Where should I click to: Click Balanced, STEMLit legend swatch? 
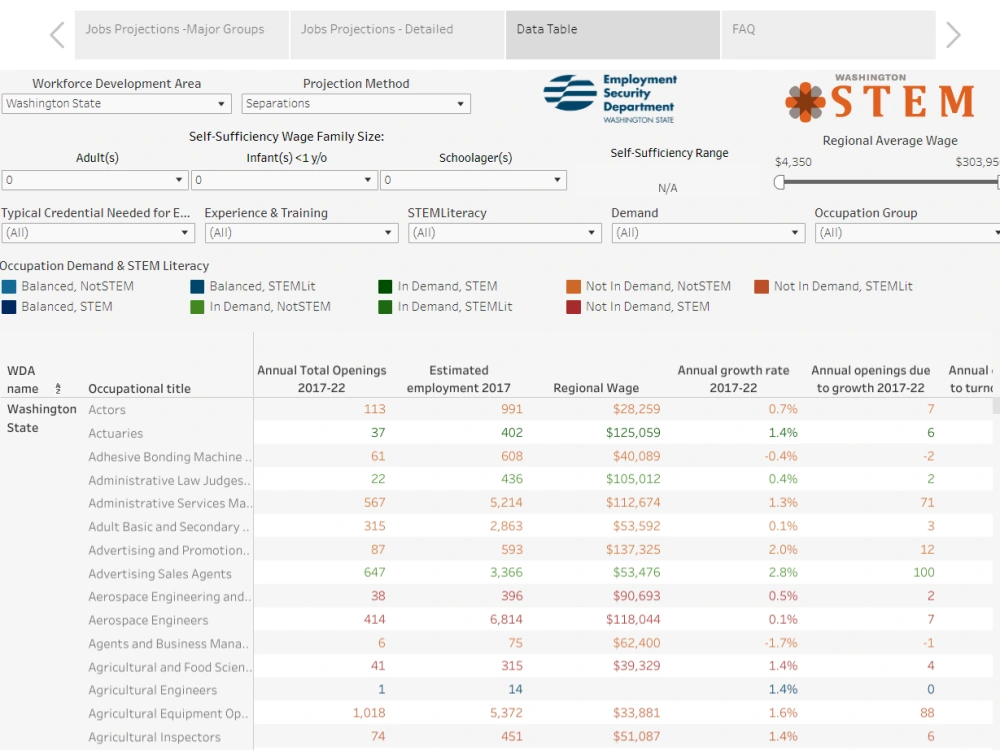197,286
